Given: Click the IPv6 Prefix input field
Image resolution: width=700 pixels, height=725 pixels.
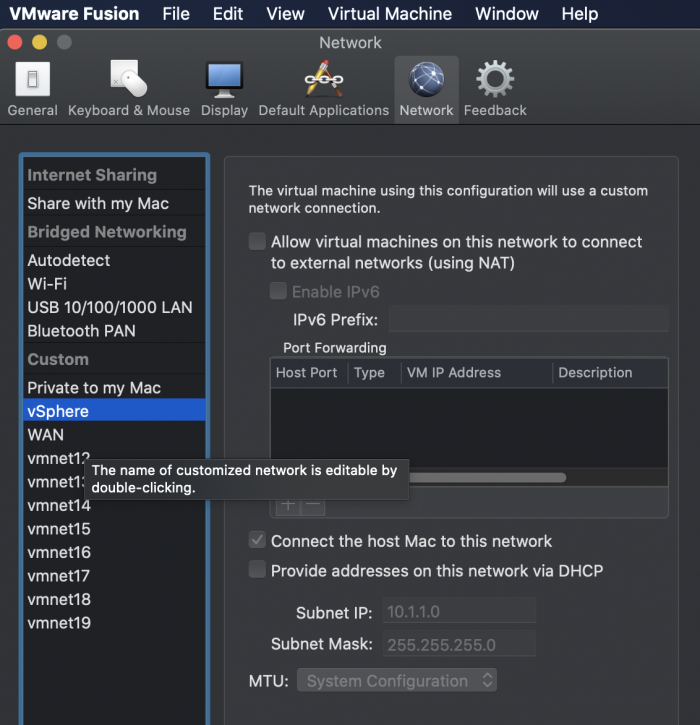Looking at the screenshot, I should pos(528,319).
